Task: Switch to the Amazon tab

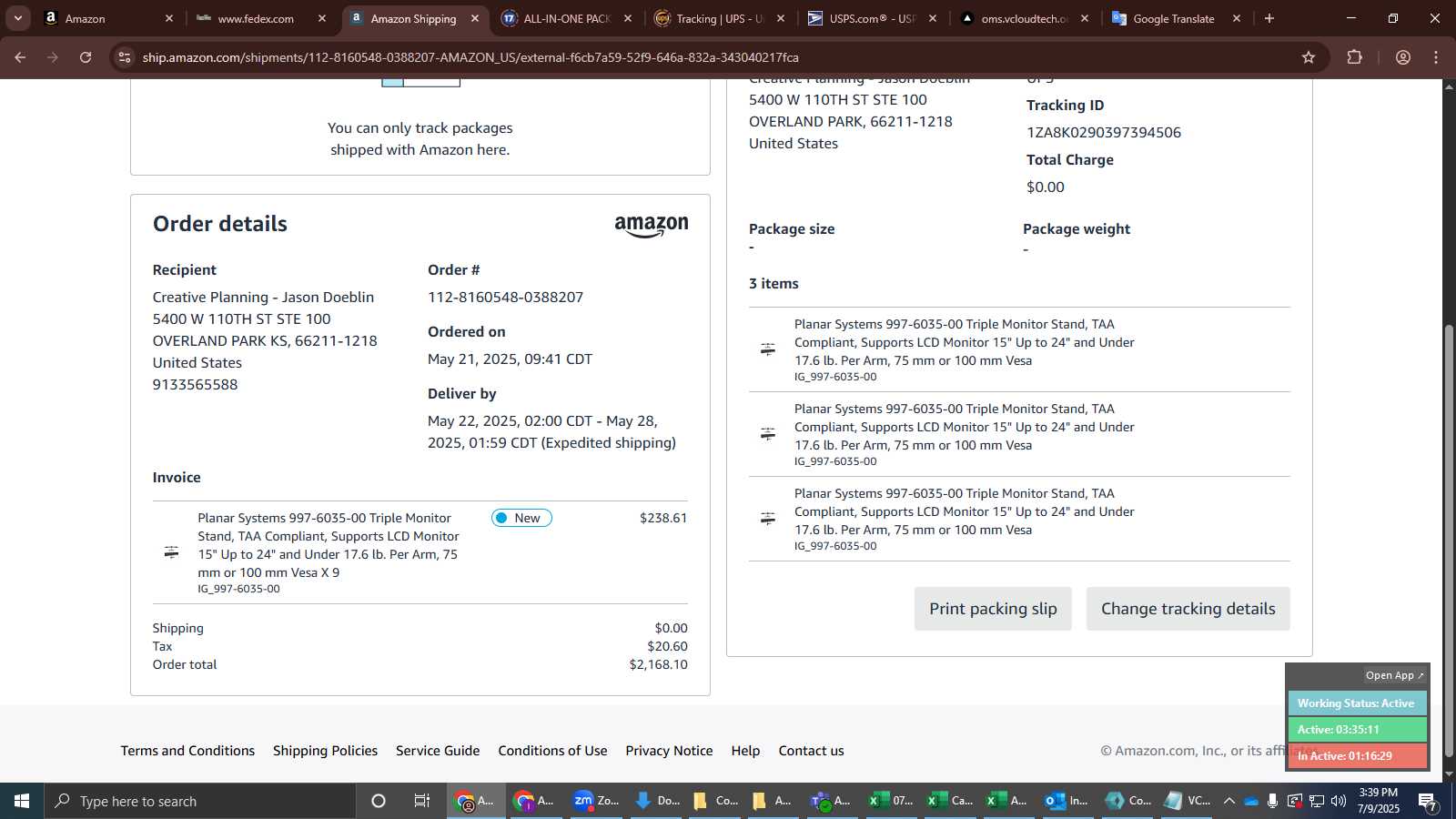Action: 109,18
